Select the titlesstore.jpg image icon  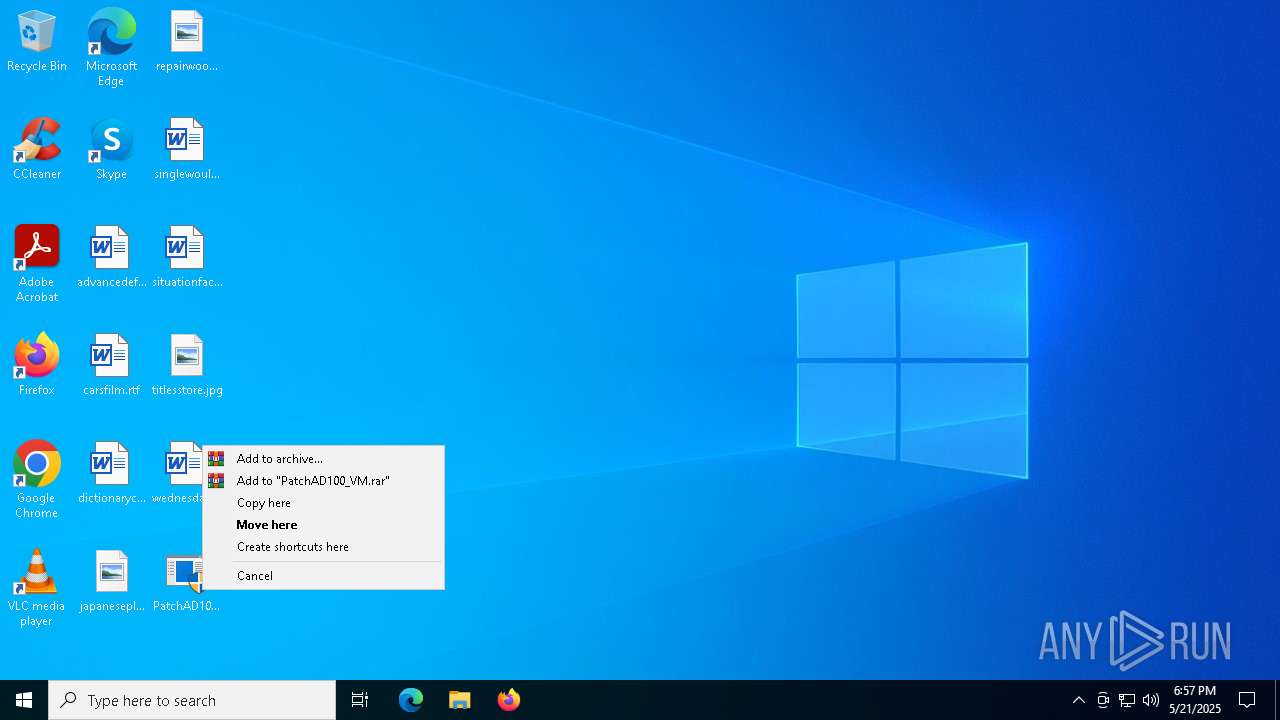[x=186, y=366]
